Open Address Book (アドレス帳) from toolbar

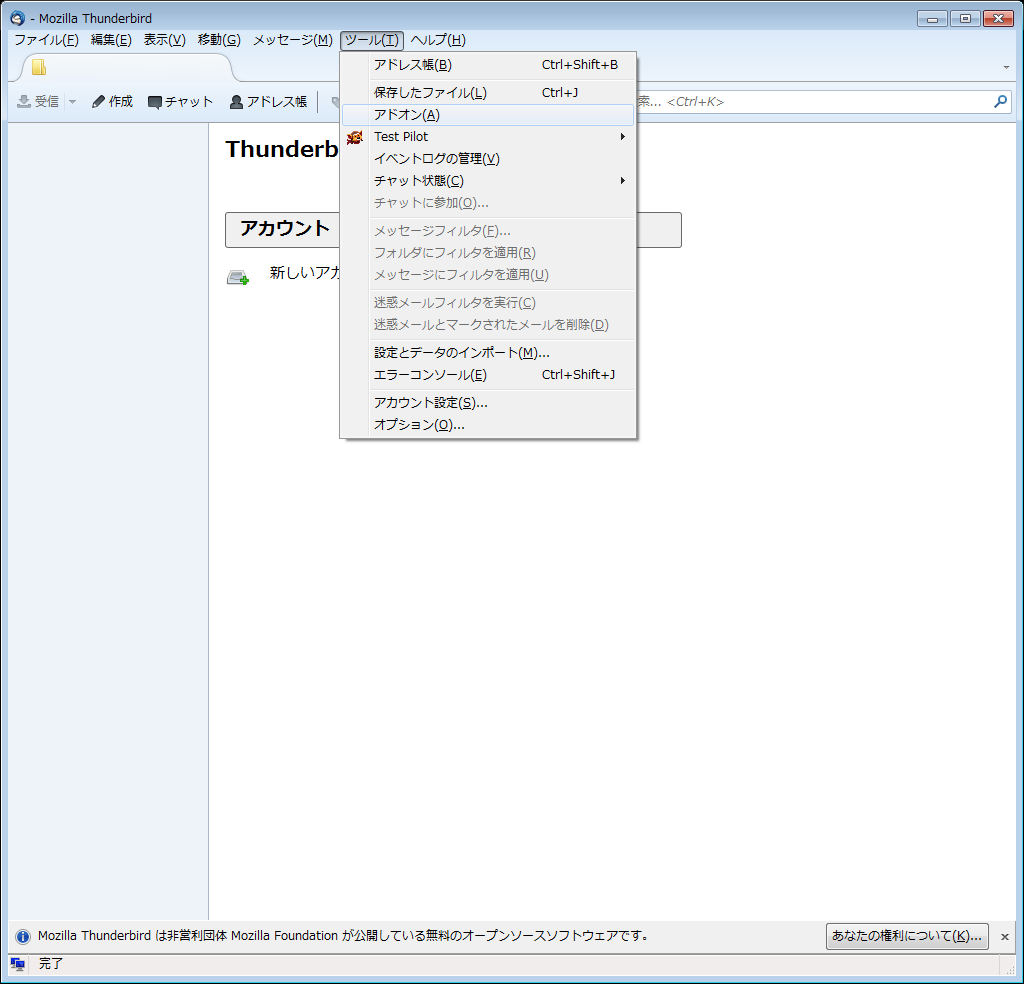268,102
